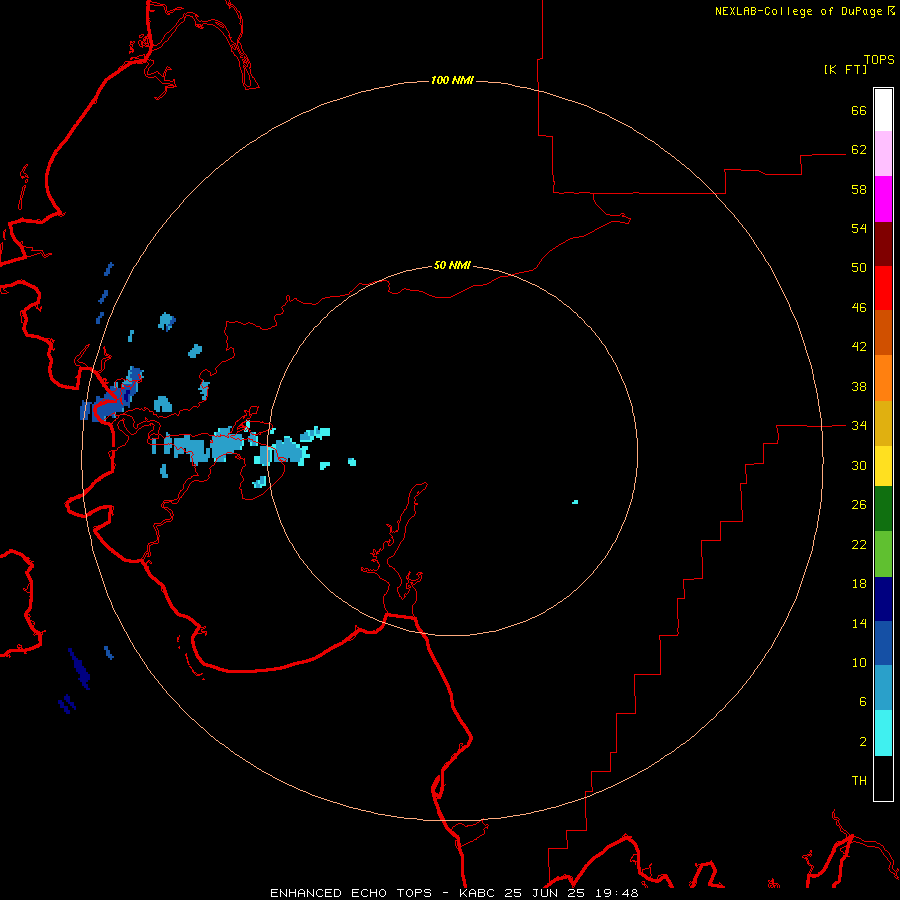Click the legend value "6"
Viewport: 900px width, 900px height.
[x=863, y=702]
